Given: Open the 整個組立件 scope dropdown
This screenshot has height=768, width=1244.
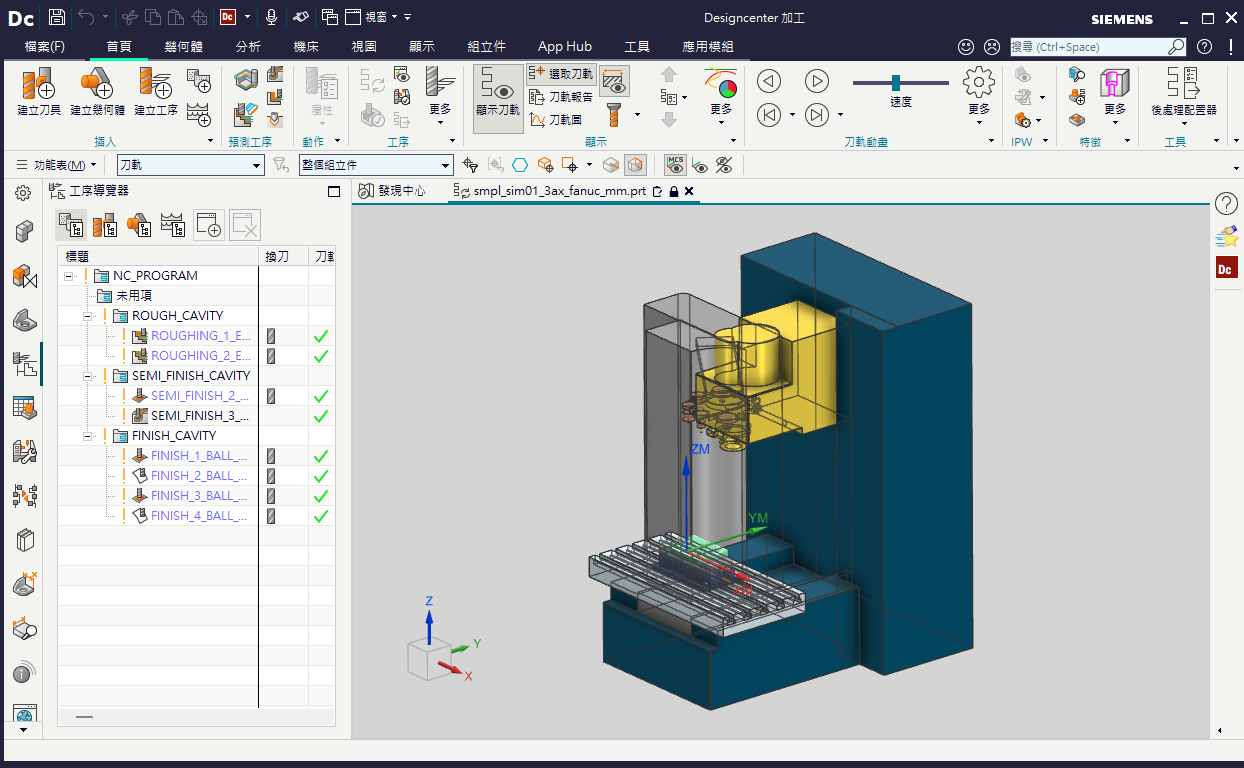Looking at the screenshot, I should pyautogui.click(x=376, y=165).
